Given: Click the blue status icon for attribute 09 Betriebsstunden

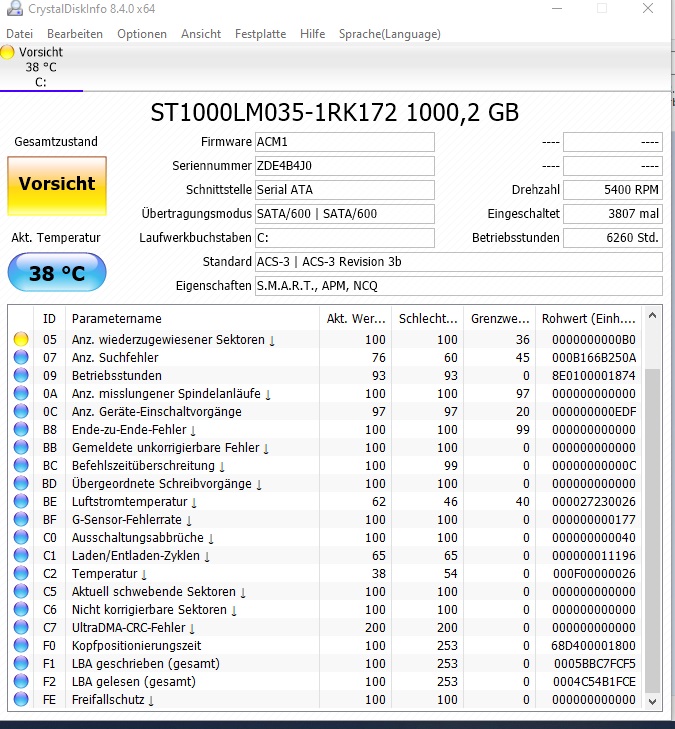Looking at the screenshot, I should tap(21, 375).
